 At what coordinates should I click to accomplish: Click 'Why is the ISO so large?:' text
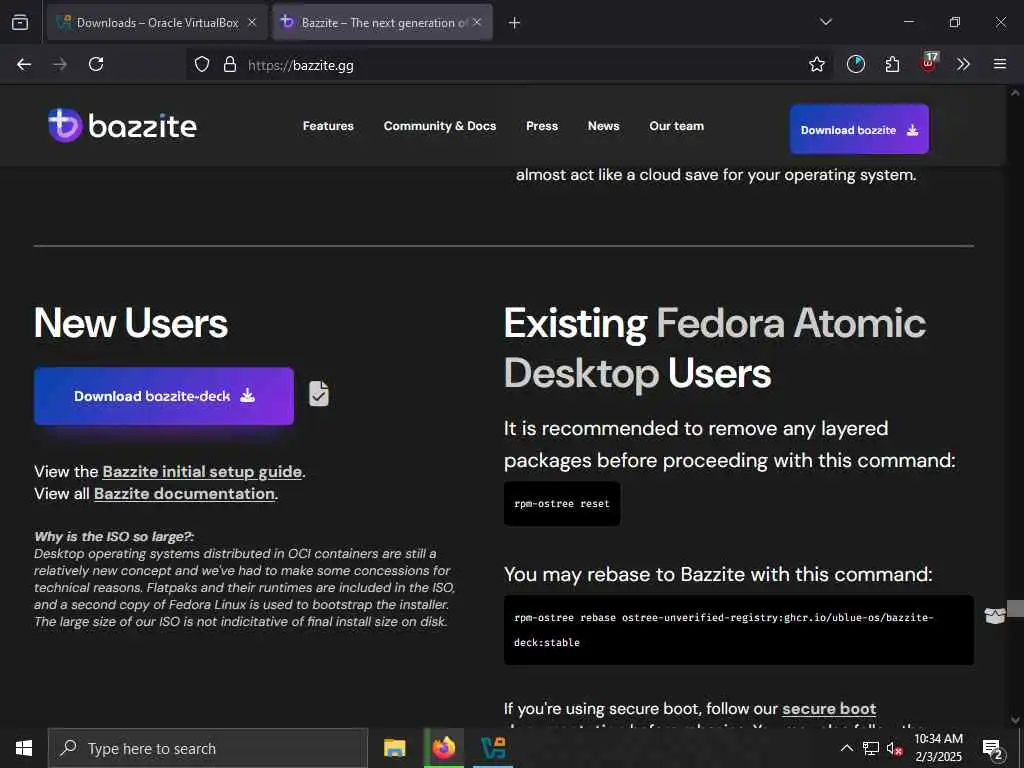(114, 537)
